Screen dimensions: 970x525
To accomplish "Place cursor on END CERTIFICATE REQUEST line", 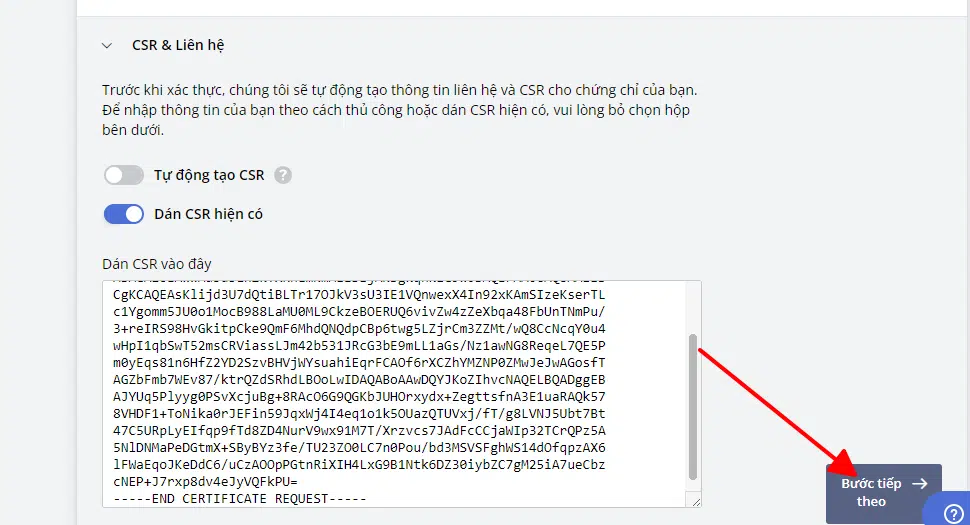I will pyautogui.click(x=240, y=498).
